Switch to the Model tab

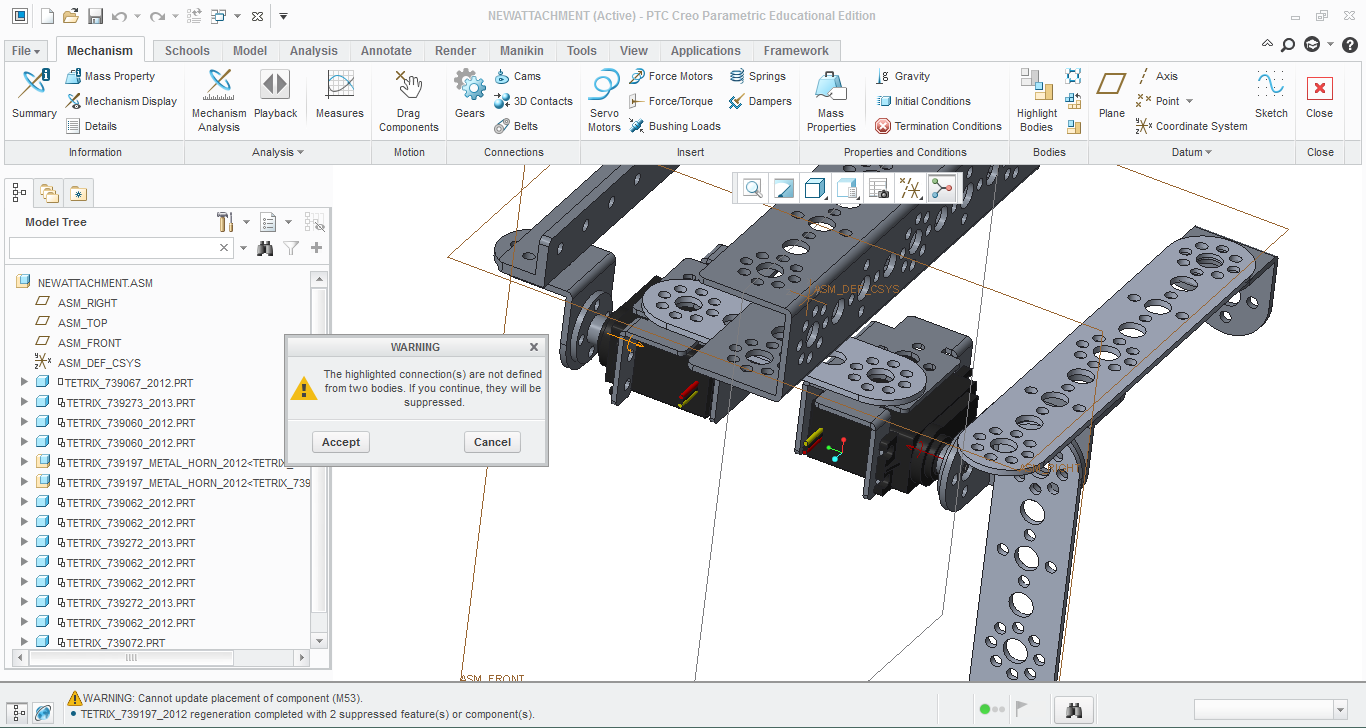pos(250,51)
